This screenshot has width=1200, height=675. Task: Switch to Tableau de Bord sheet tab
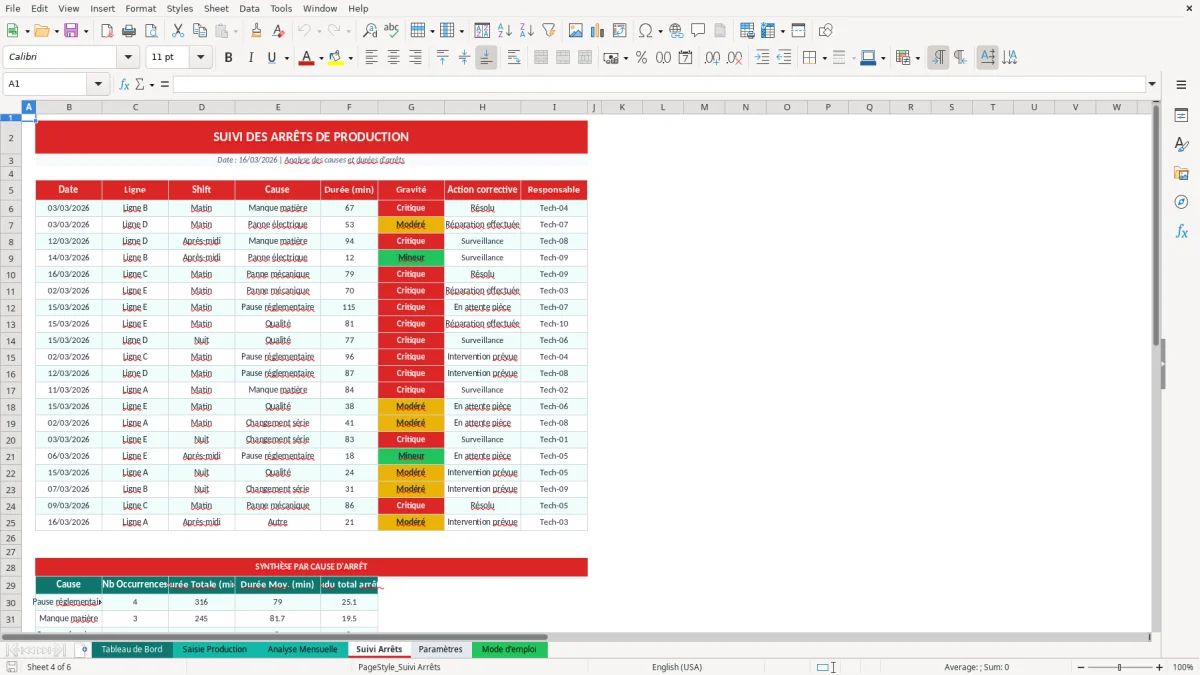(132, 649)
